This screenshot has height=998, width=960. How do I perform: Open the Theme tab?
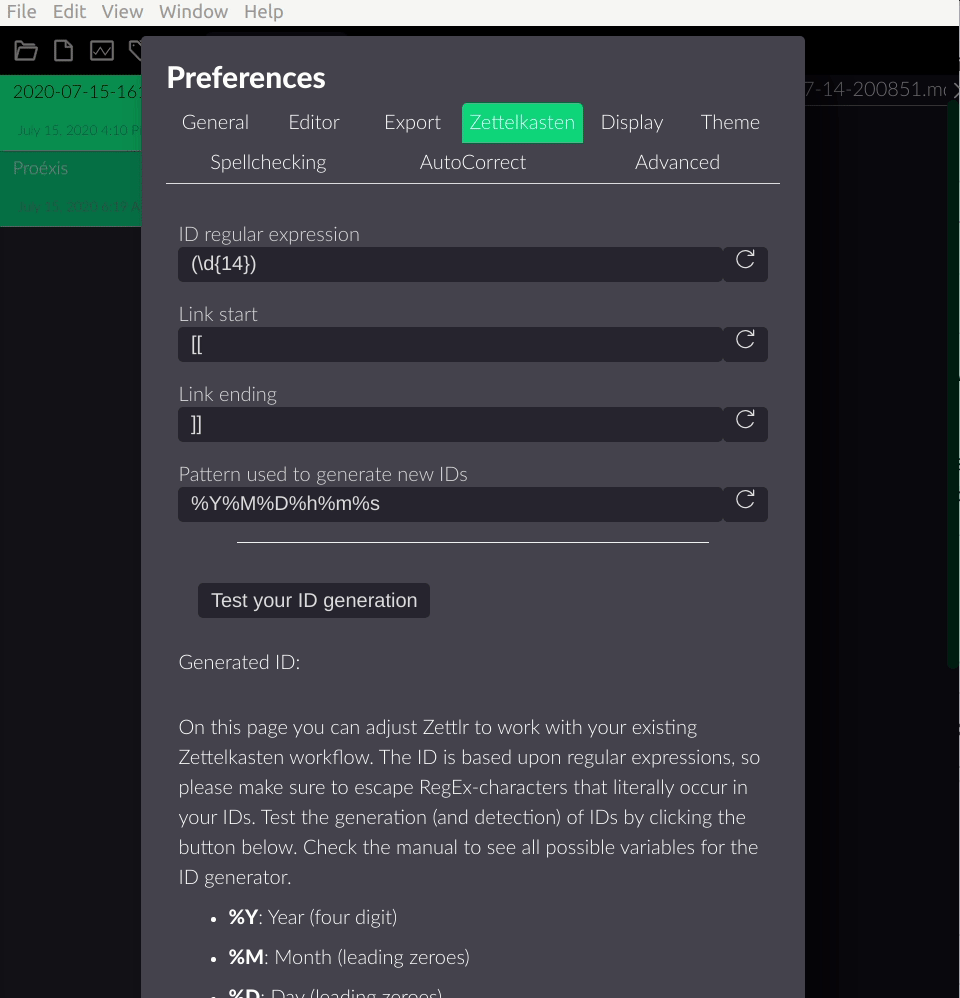tap(730, 123)
